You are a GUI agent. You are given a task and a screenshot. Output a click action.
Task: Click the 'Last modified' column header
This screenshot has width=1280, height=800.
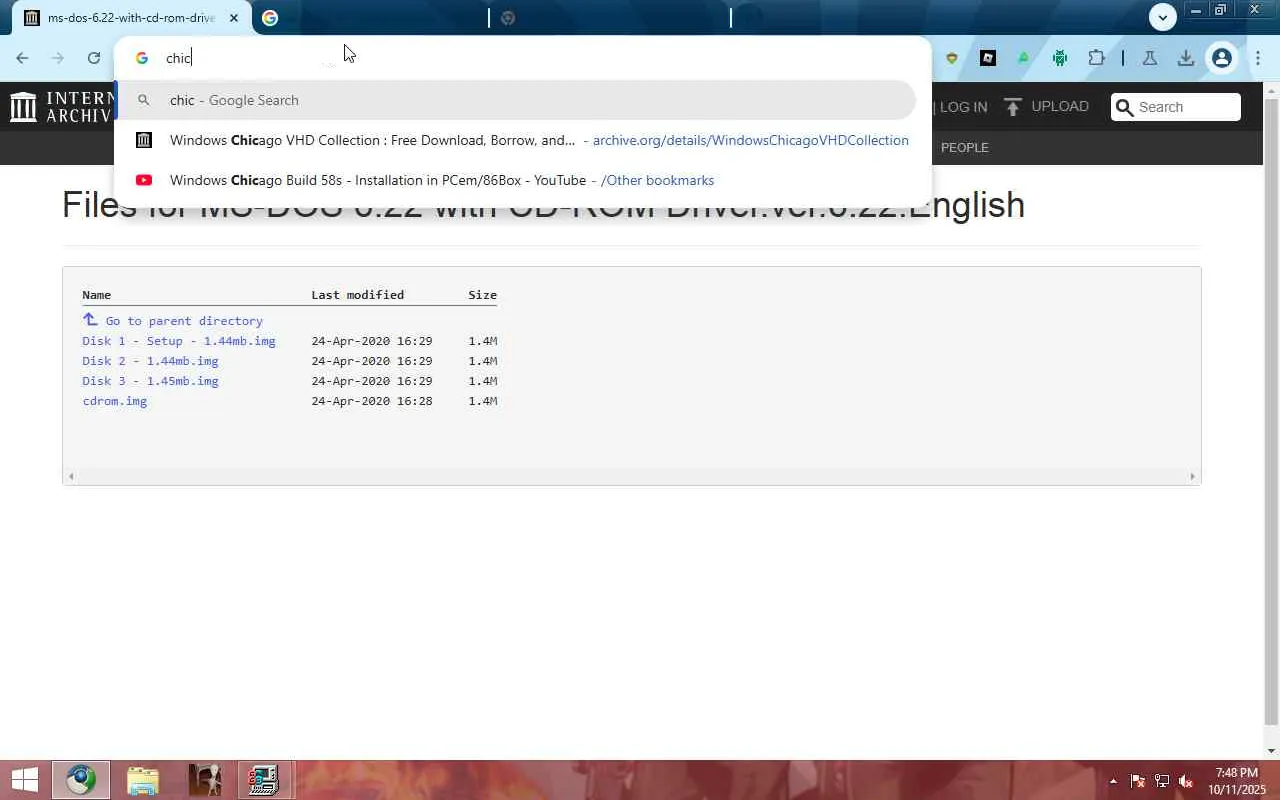357,295
